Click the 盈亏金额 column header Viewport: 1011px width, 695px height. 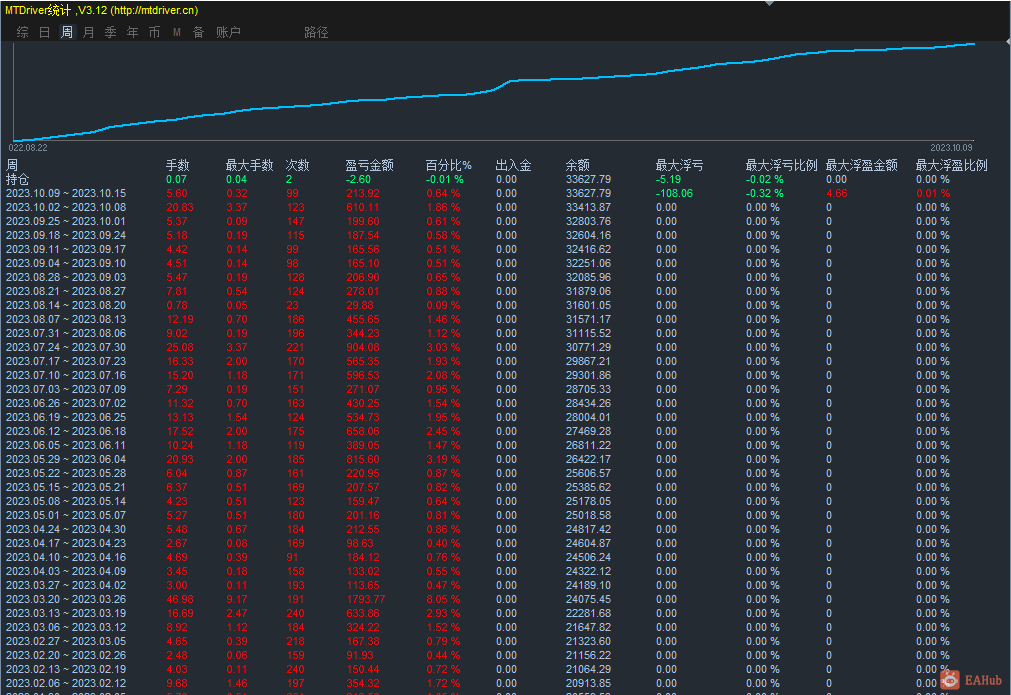(x=369, y=165)
